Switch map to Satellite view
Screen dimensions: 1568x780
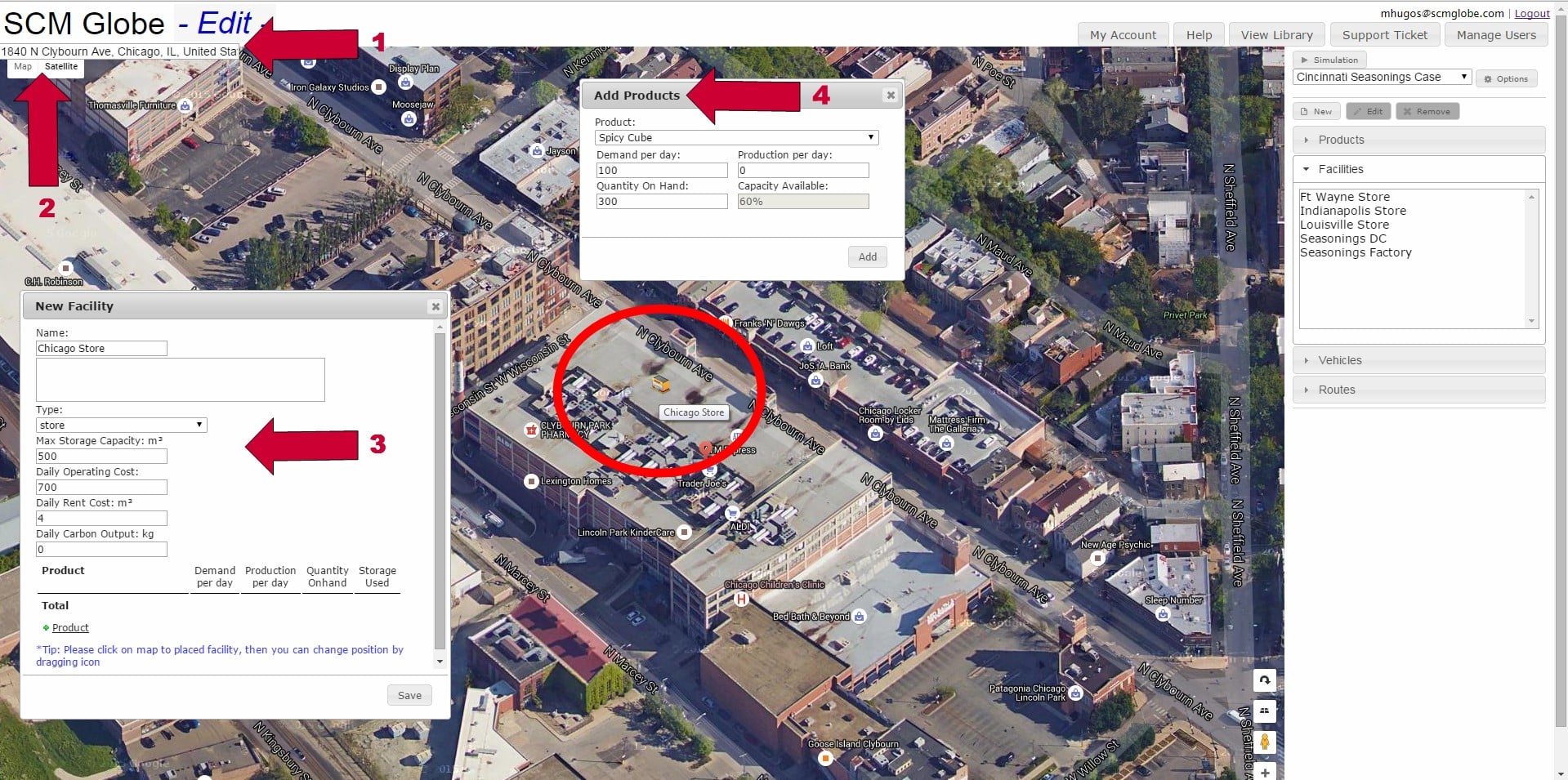(61, 67)
